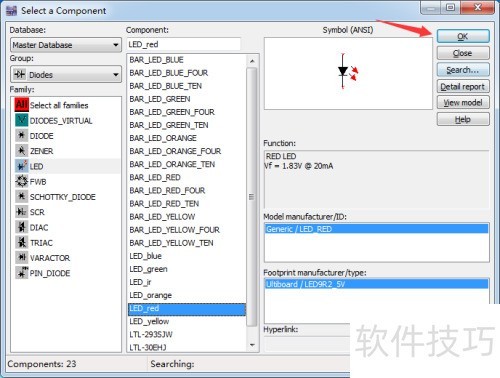Image resolution: width=500 pixels, height=378 pixels.
Task: Click the DIAC family icon
Action: point(22,227)
